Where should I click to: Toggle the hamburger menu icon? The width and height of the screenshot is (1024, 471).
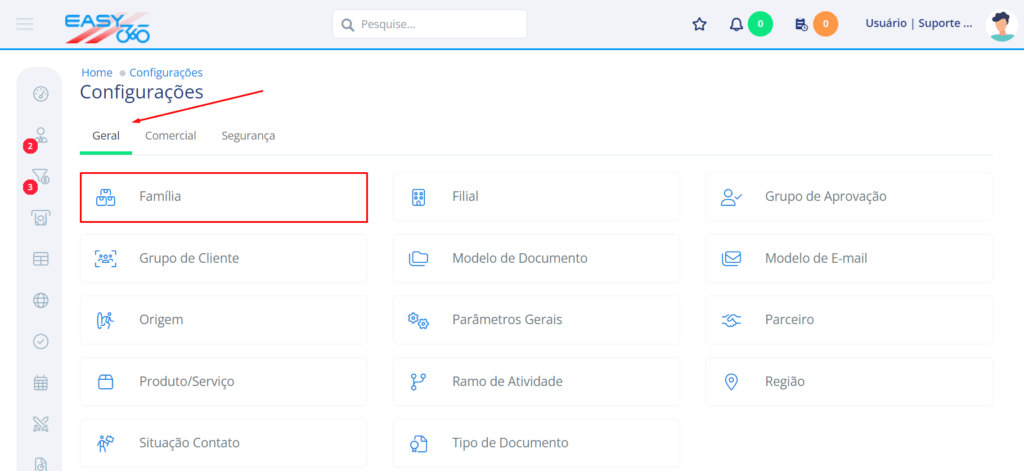(x=25, y=24)
